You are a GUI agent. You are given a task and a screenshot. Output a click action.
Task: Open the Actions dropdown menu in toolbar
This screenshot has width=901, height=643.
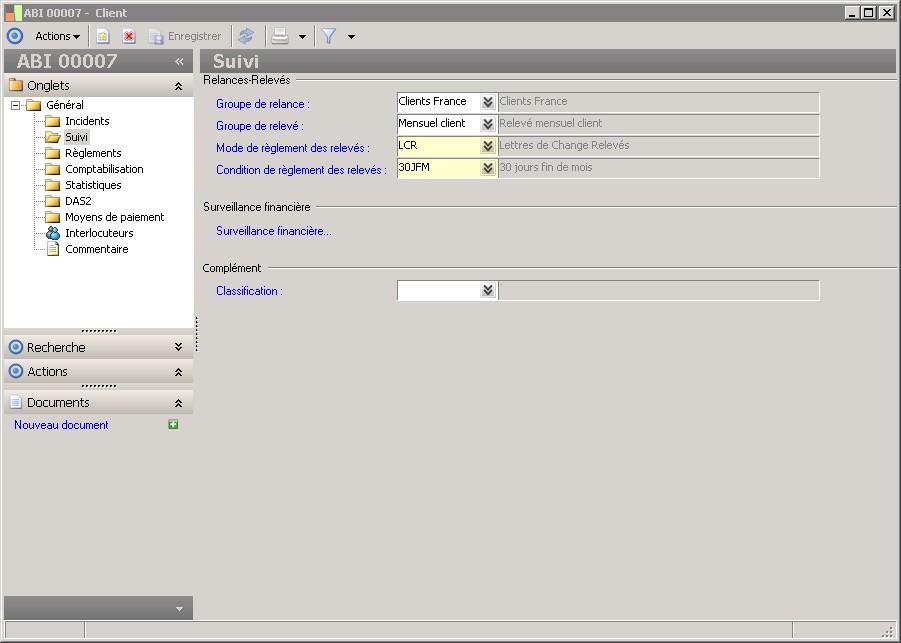pyautogui.click(x=57, y=36)
